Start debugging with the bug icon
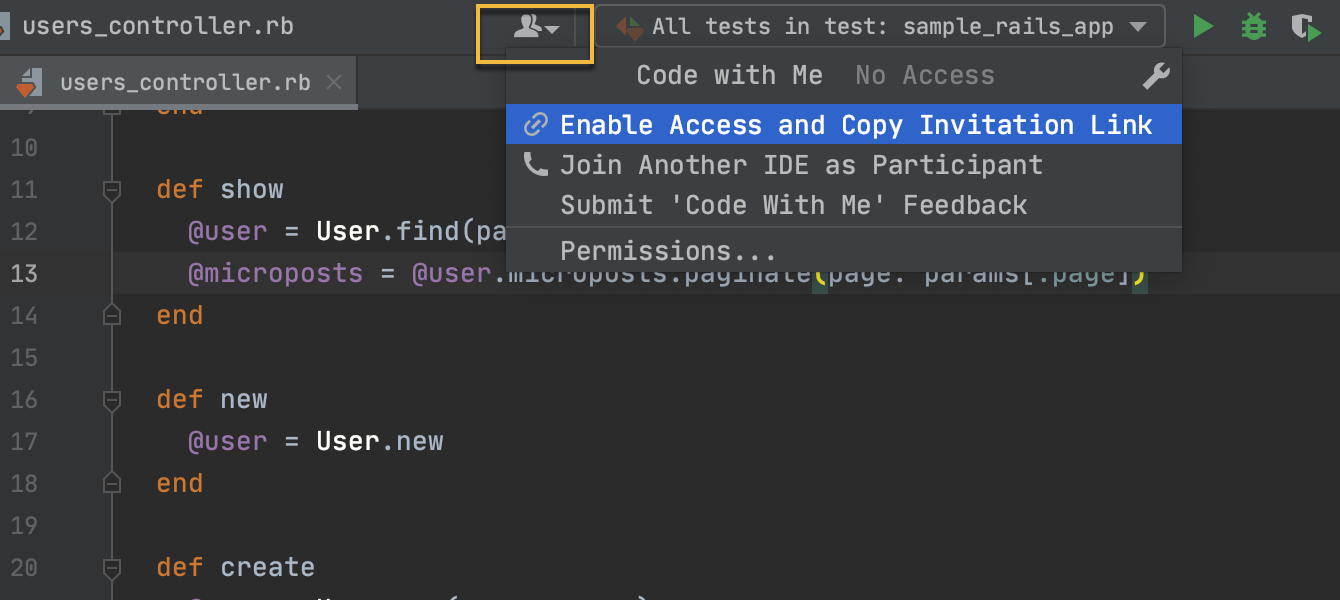Screen dimensions: 1340x600 1253,27
